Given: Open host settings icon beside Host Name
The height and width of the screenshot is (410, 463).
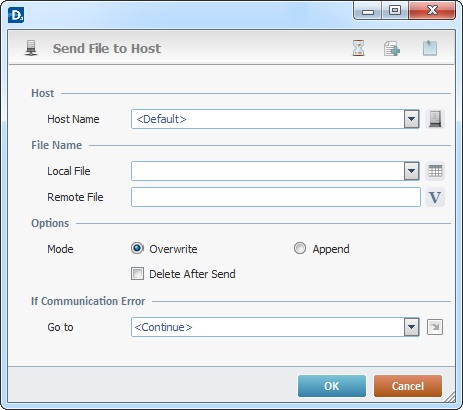Looking at the screenshot, I should coord(435,119).
